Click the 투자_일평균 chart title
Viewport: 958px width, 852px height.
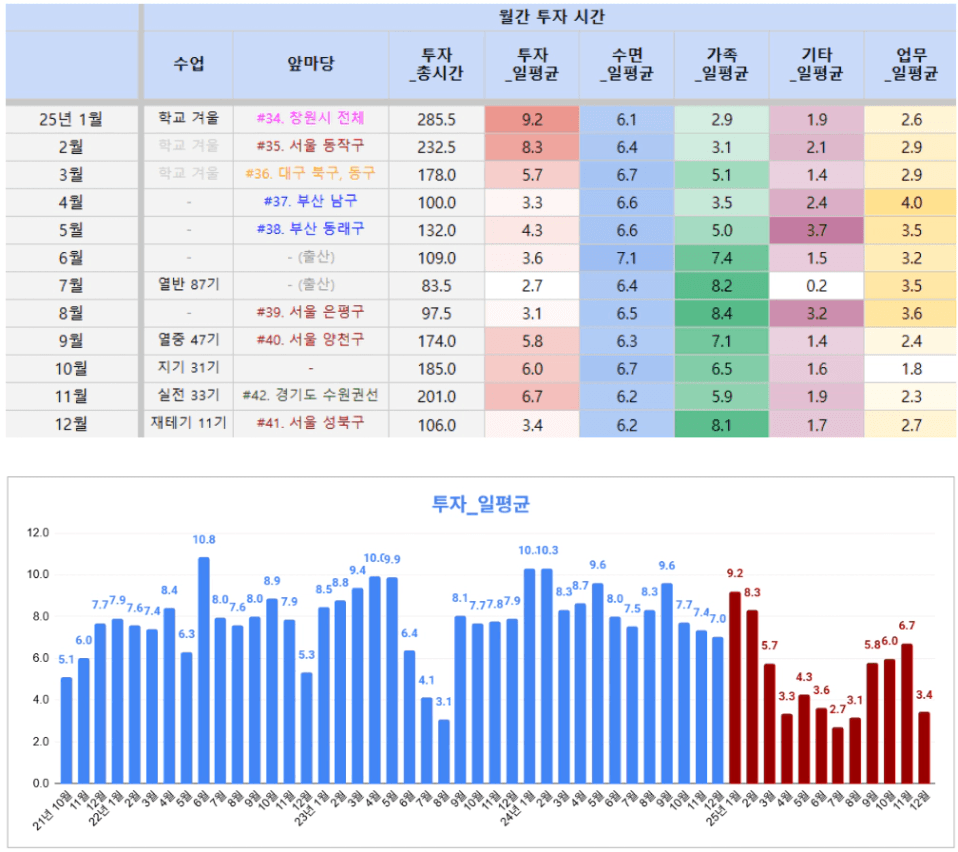click(x=481, y=504)
